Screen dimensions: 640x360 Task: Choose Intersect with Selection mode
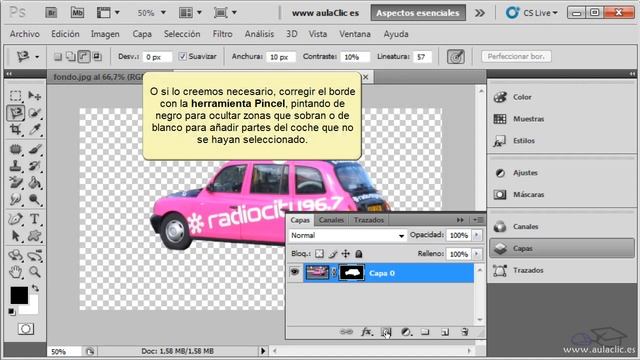97,56
